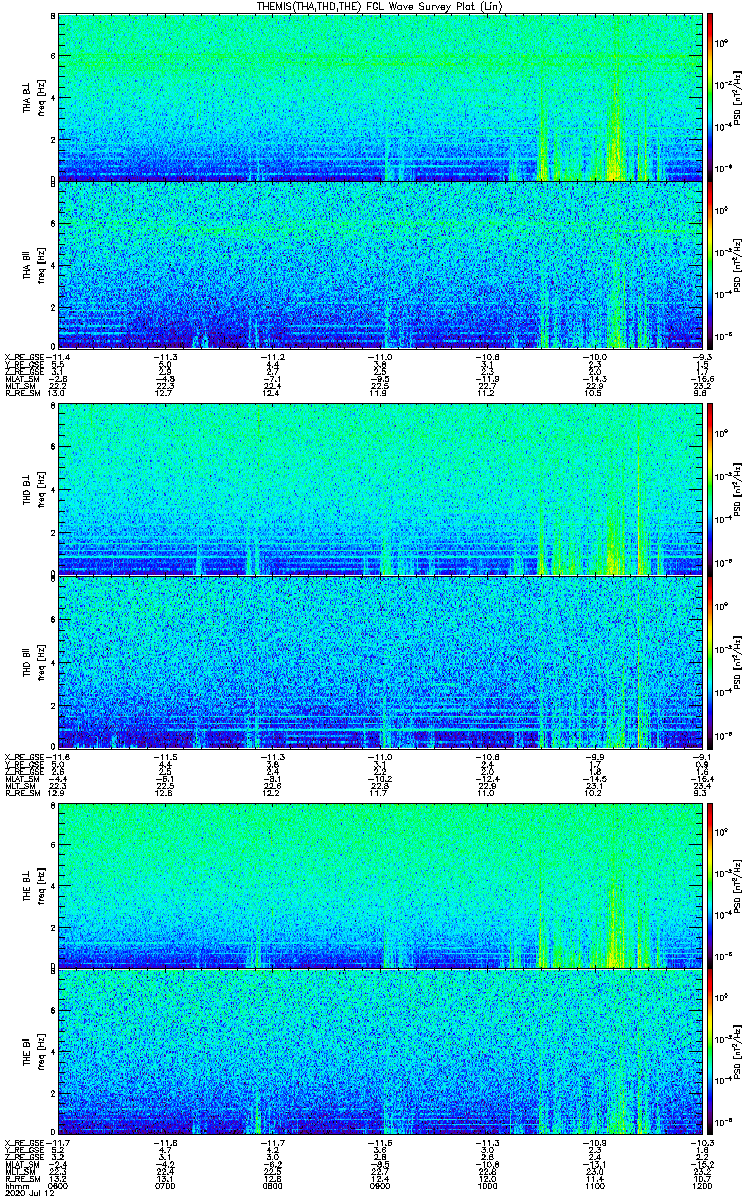Click the THE B-parallel PSD color bar
Screen dimensions: 750x1200
pyautogui.click(x=711, y=1052)
